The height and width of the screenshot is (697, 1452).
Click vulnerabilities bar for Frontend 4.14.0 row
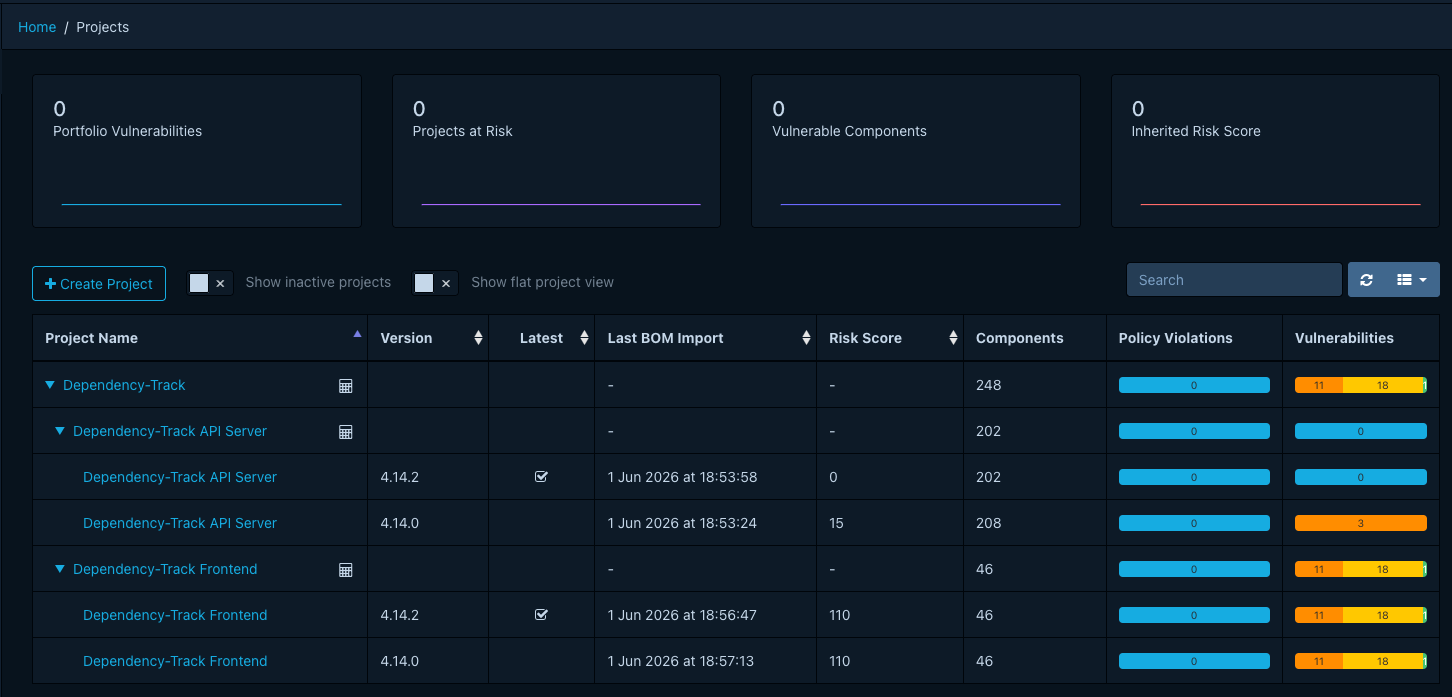tap(1361, 661)
